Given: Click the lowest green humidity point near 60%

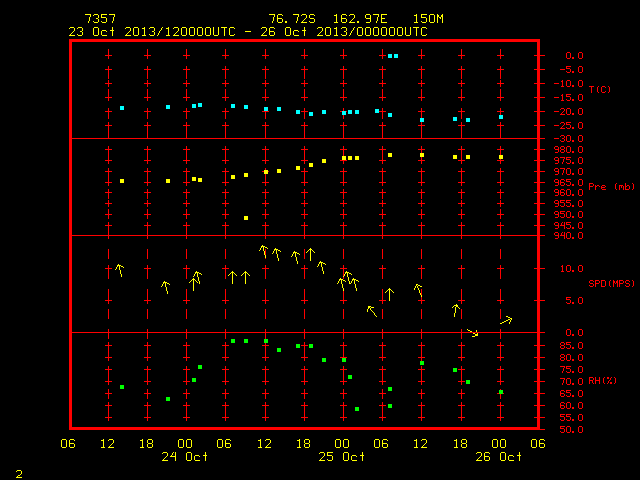Looking at the screenshot, I should pyautogui.click(x=357, y=409).
